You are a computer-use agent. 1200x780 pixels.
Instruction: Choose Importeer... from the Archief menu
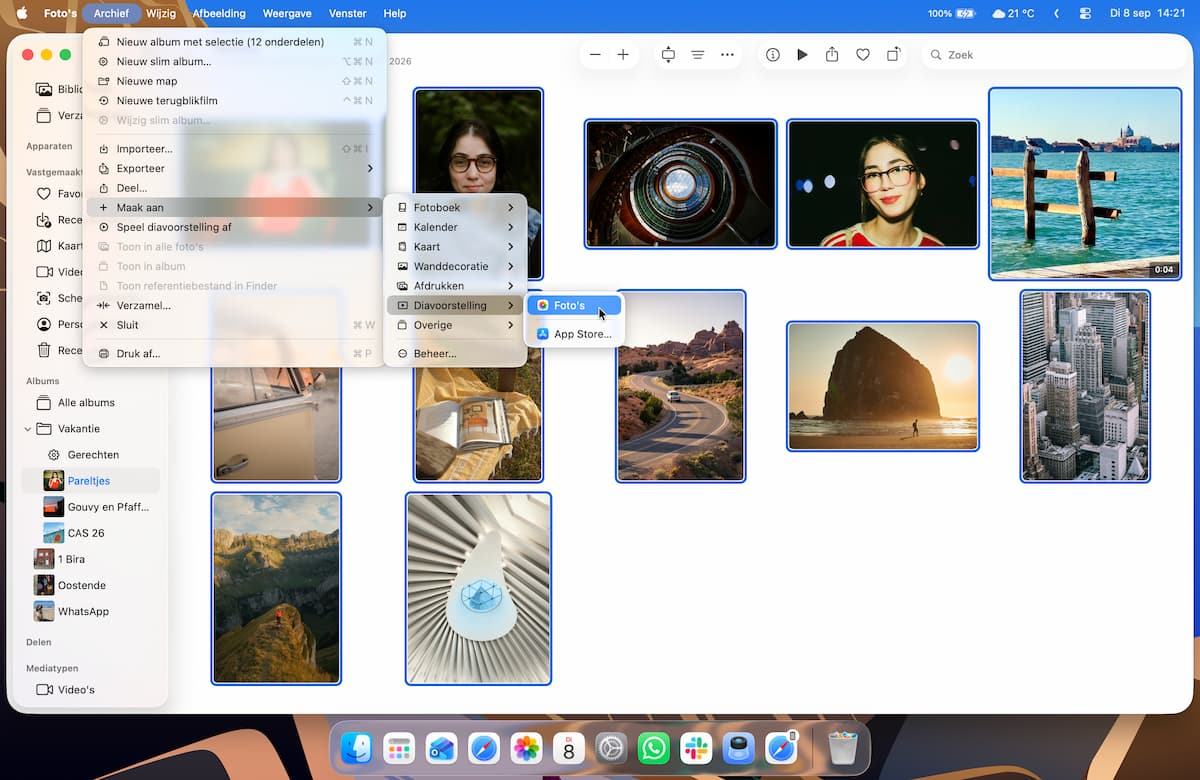(x=235, y=149)
